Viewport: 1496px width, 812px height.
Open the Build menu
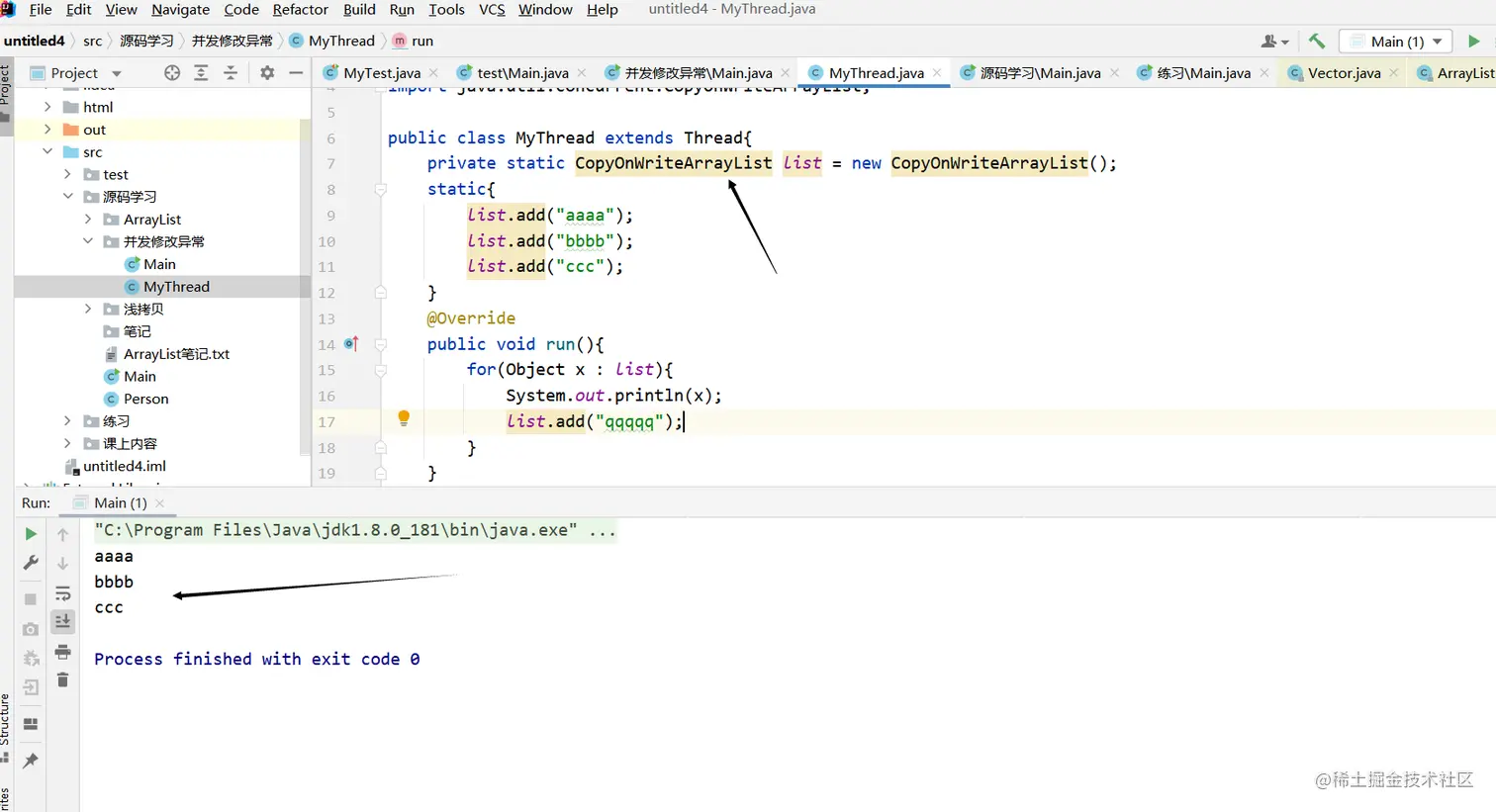click(x=359, y=9)
